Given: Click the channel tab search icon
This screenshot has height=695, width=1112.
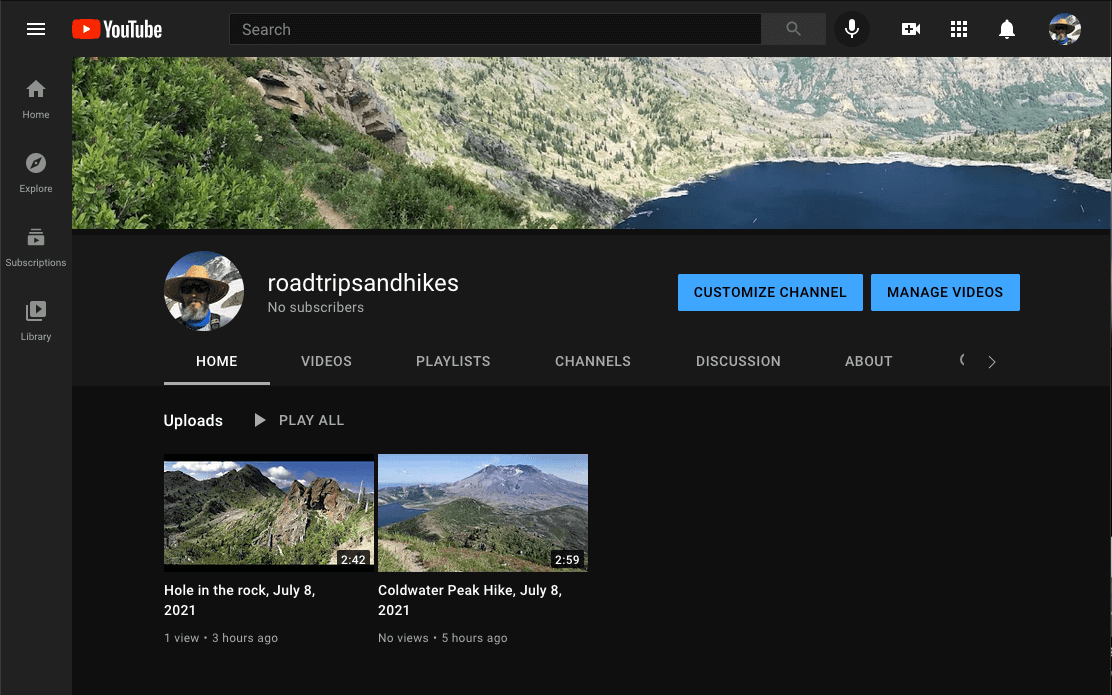Looking at the screenshot, I should pyautogui.click(x=962, y=360).
